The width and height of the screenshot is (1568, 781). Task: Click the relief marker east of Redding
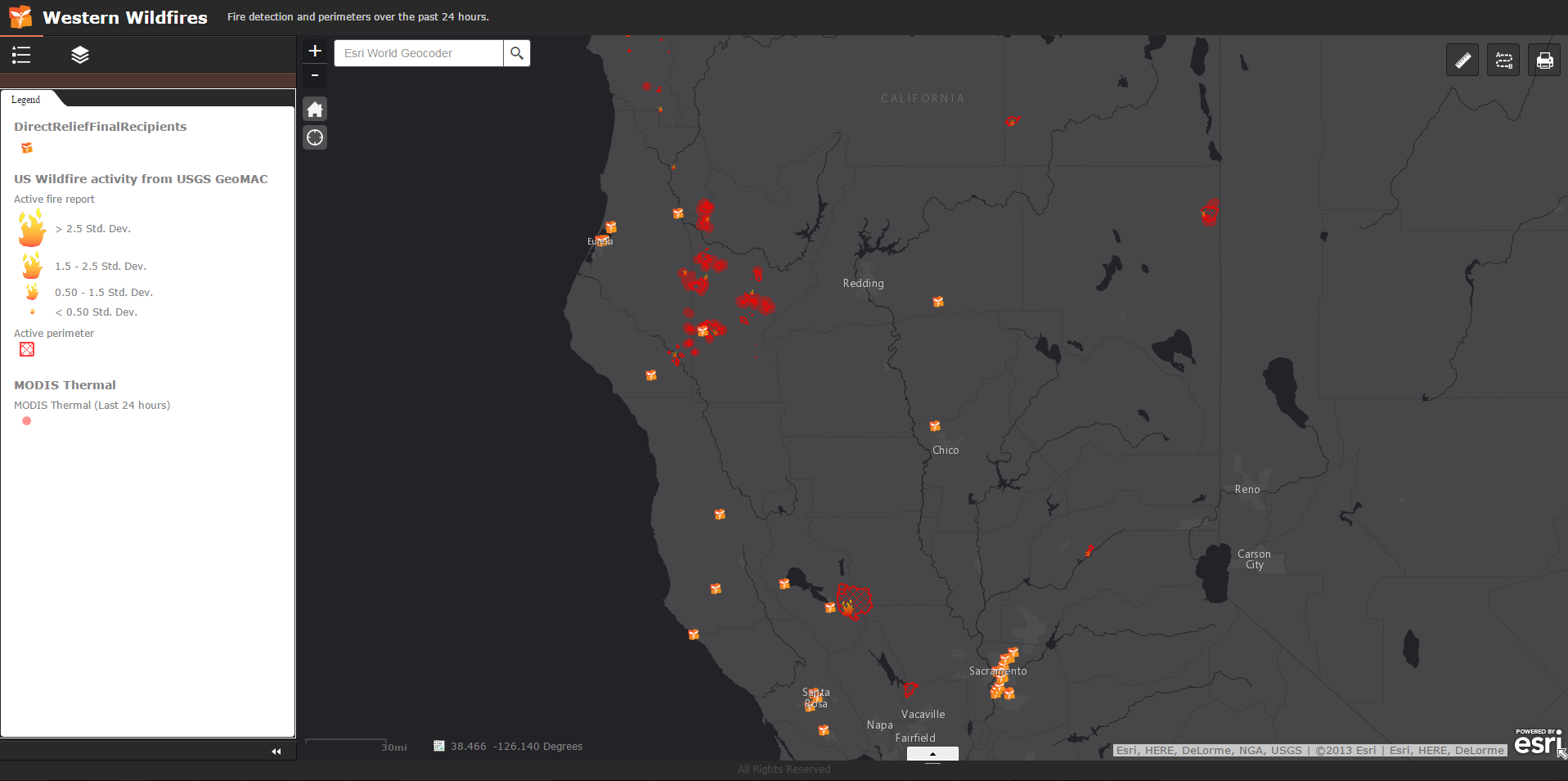click(x=938, y=302)
